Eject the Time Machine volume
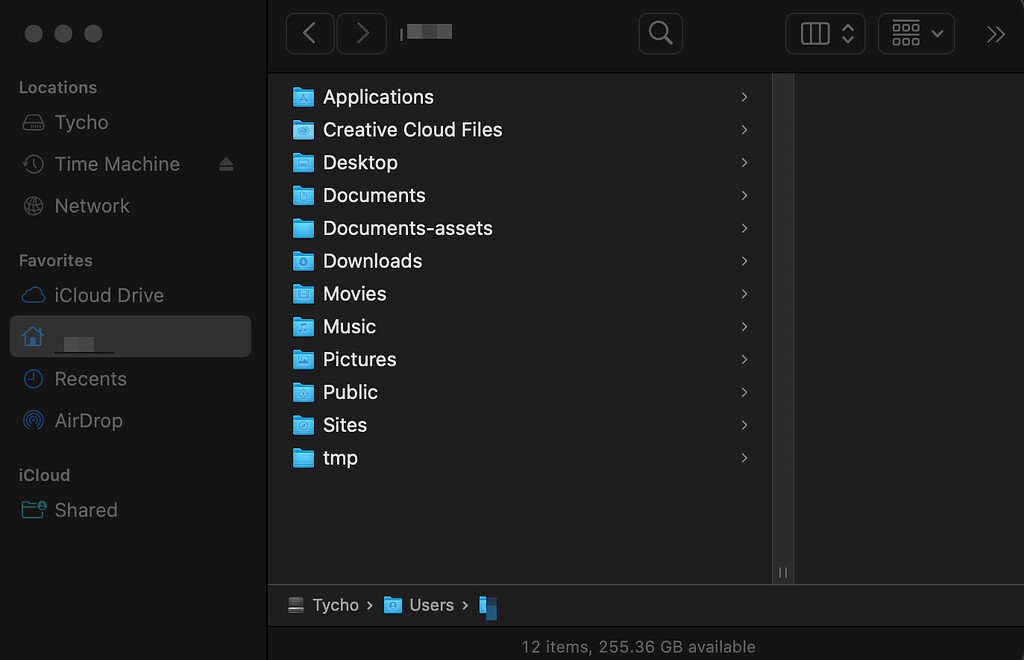The height and width of the screenshot is (660, 1024). (x=226, y=164)
